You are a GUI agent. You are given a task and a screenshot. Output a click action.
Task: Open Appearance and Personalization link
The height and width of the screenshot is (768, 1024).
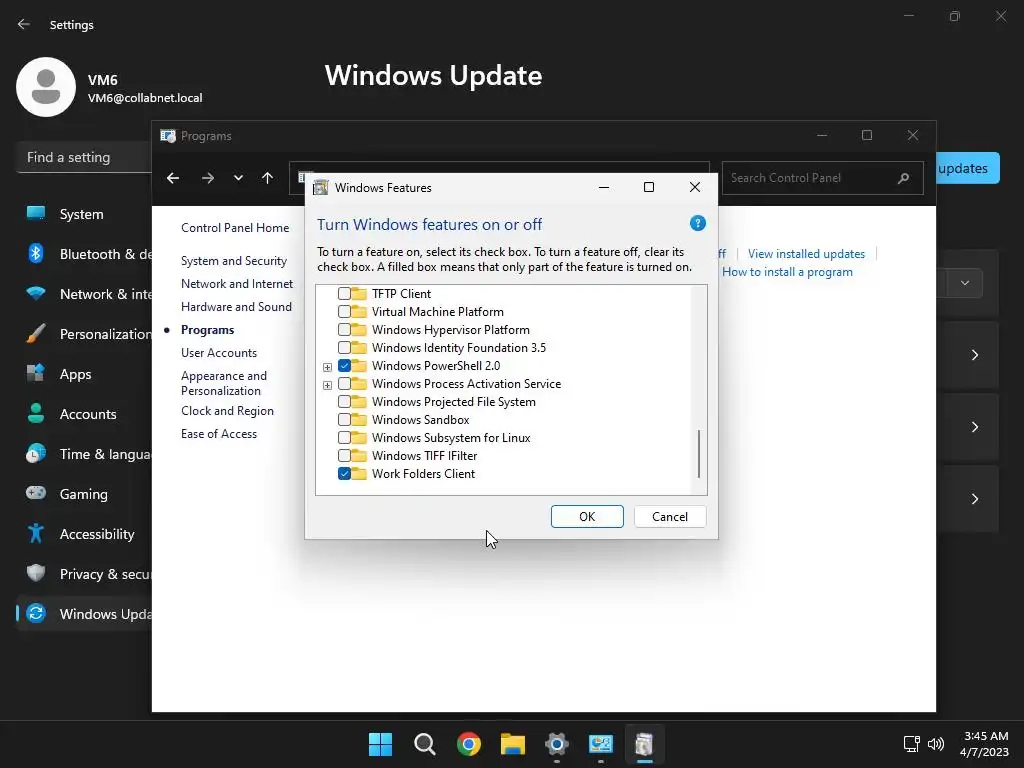(224, 383)
